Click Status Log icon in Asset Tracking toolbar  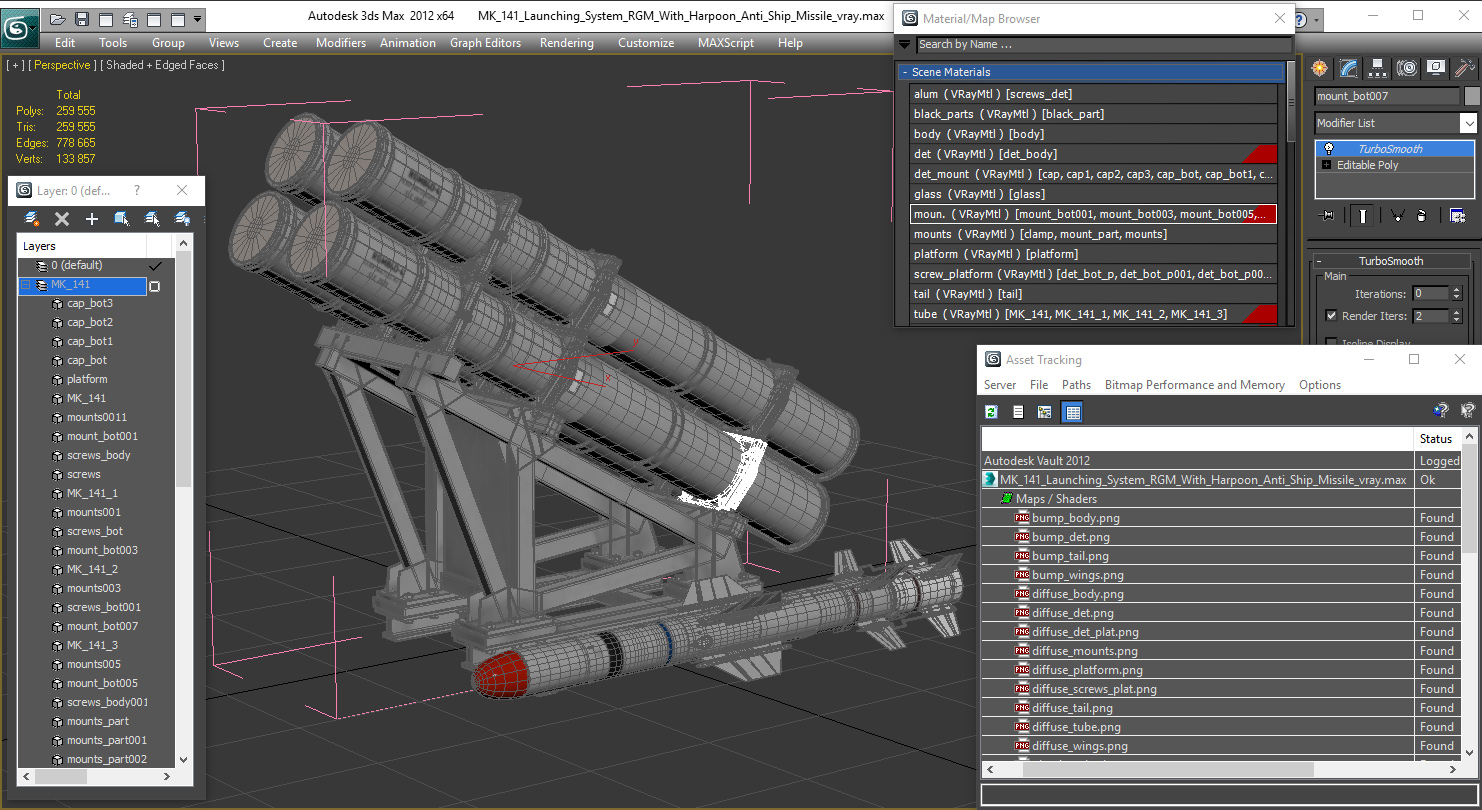tap(1018, 412)
